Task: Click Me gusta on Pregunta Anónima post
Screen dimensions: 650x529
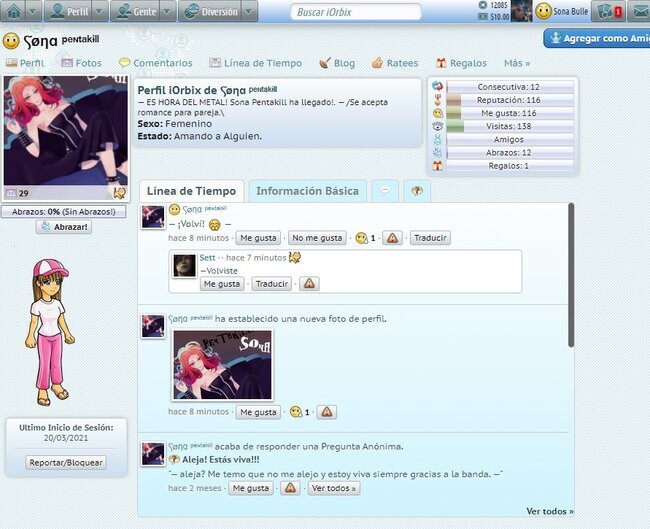Action: pos(251,488)
